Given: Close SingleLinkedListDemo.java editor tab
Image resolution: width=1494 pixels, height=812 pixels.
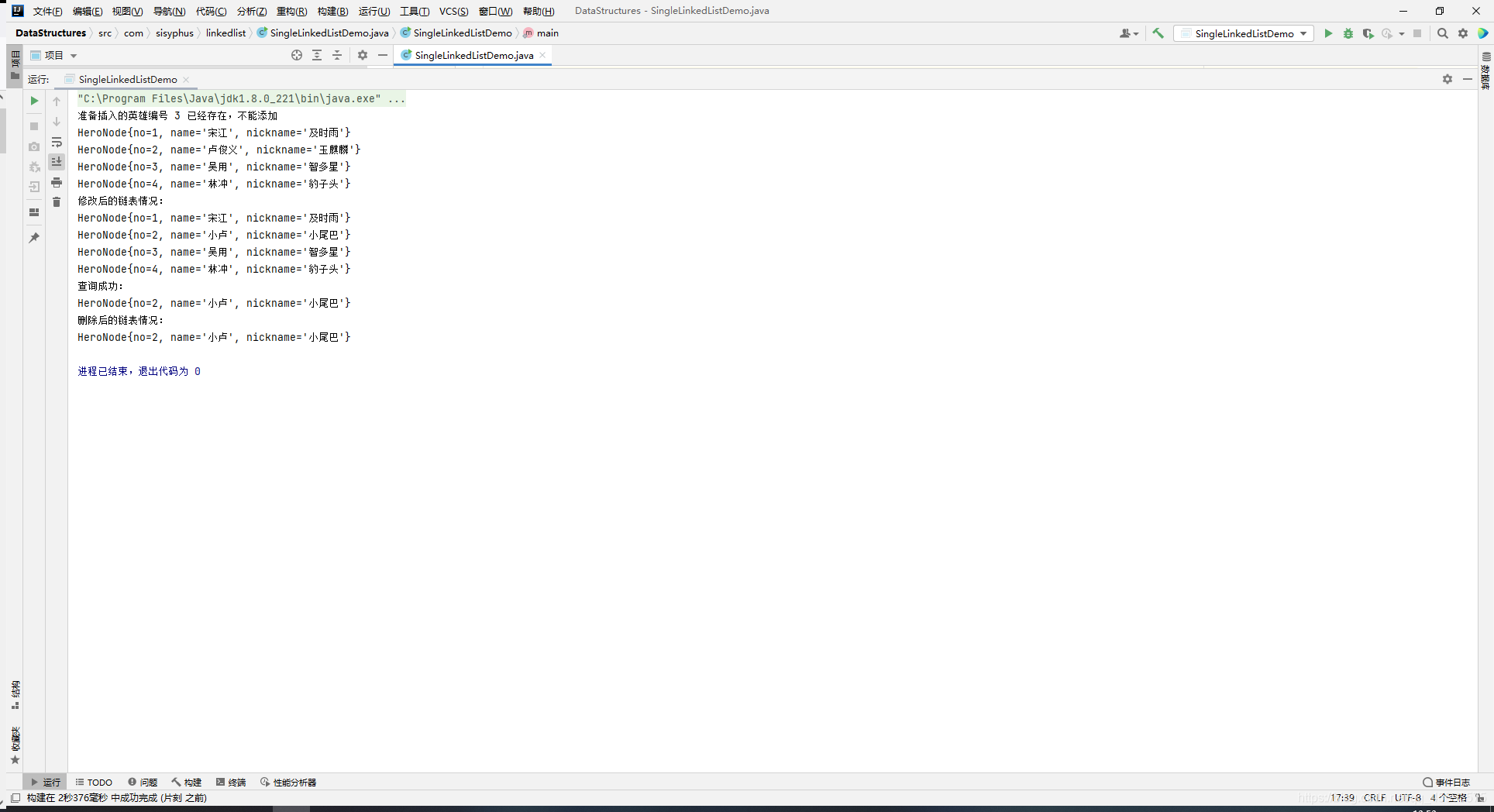Looking at the screenshot, I should (x=542, y=55).
